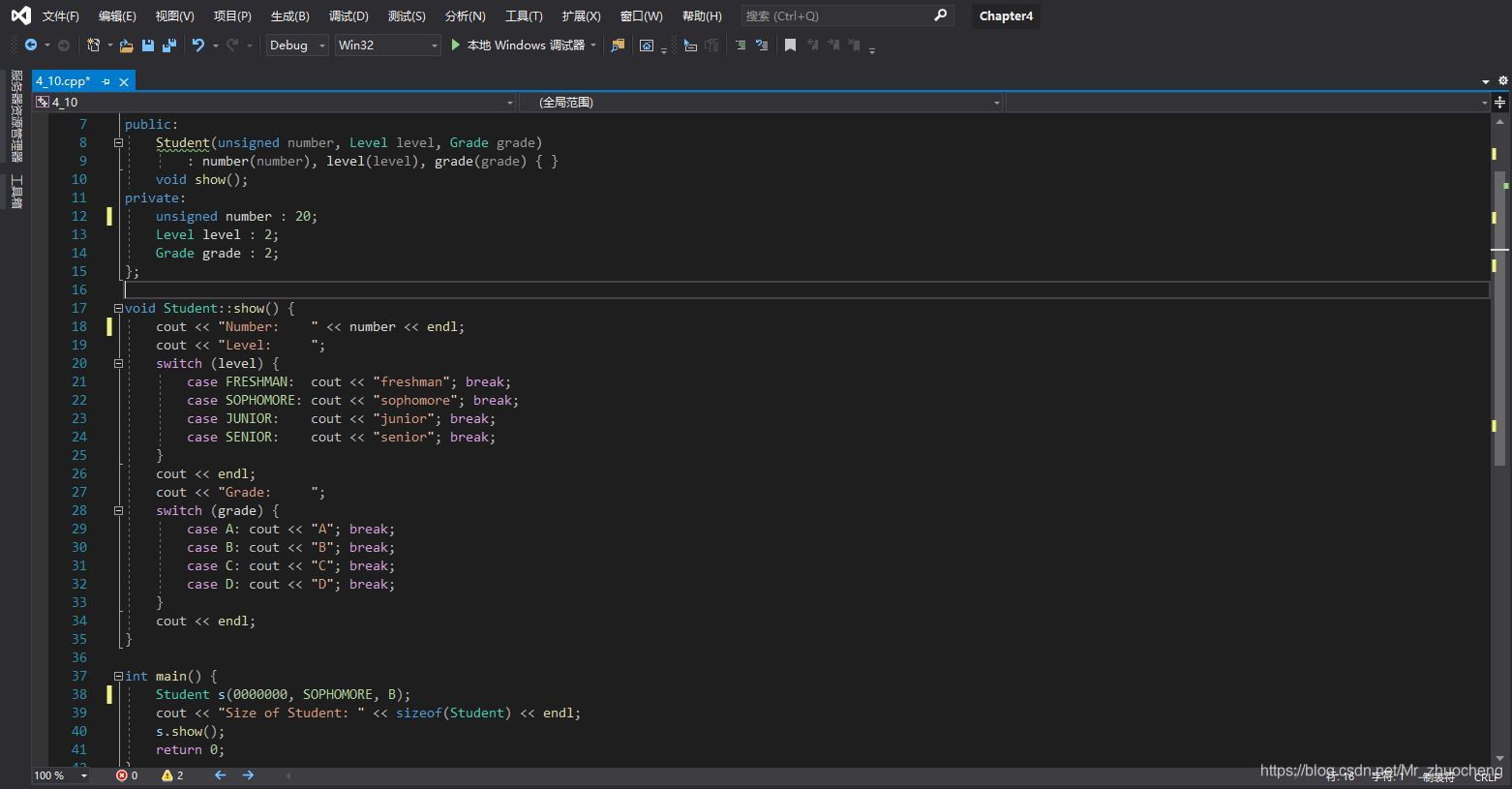This screenshot has height=789, width=1512.
Task: Open the global scope (全局范围) dropdown
Action: (761, 102)
